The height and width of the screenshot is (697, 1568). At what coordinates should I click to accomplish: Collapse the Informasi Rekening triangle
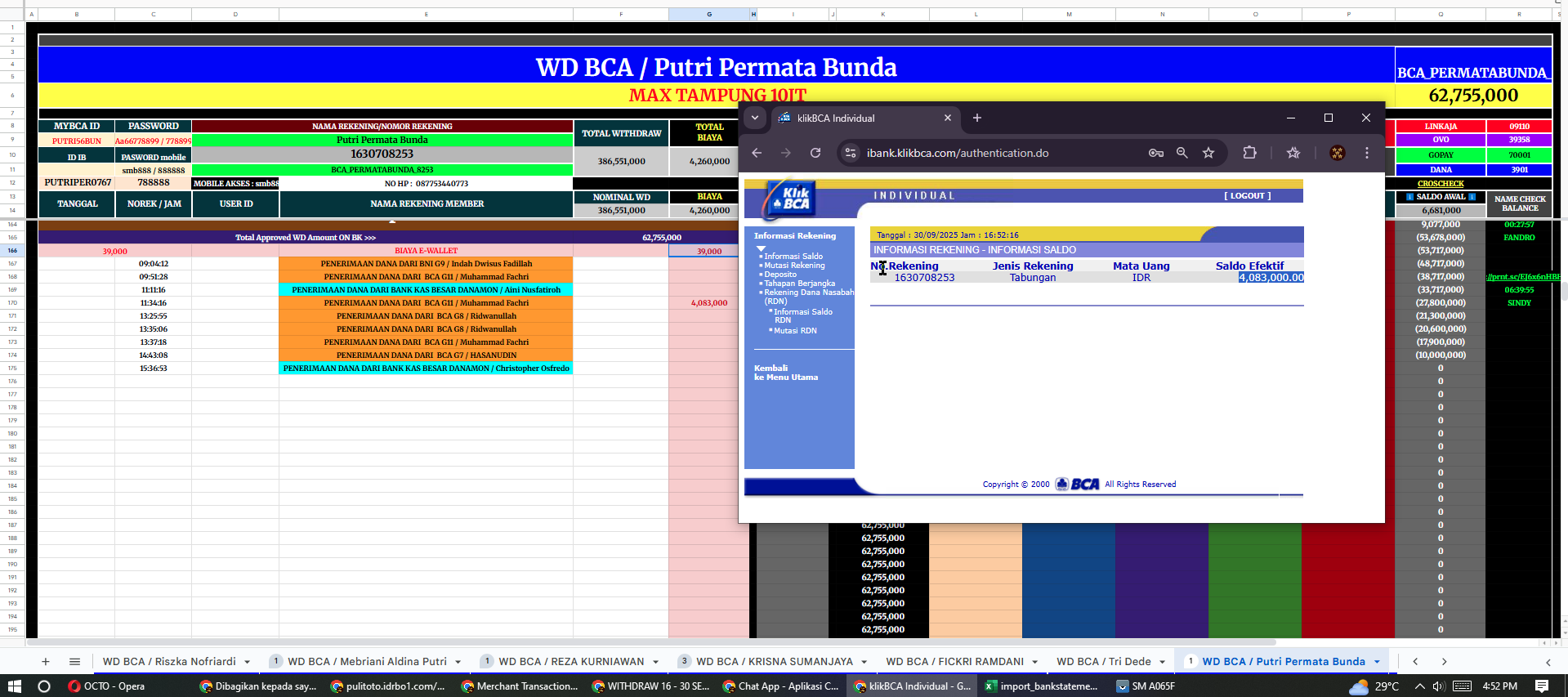pos(761,248)
